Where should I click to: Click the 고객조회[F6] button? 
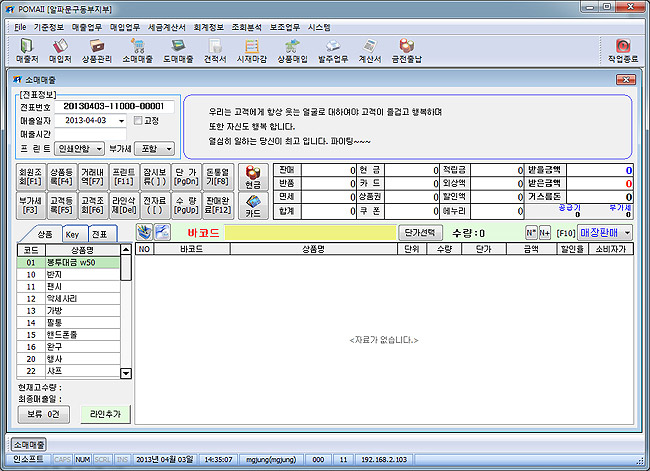pyautogui.click(x=92, y=206)
